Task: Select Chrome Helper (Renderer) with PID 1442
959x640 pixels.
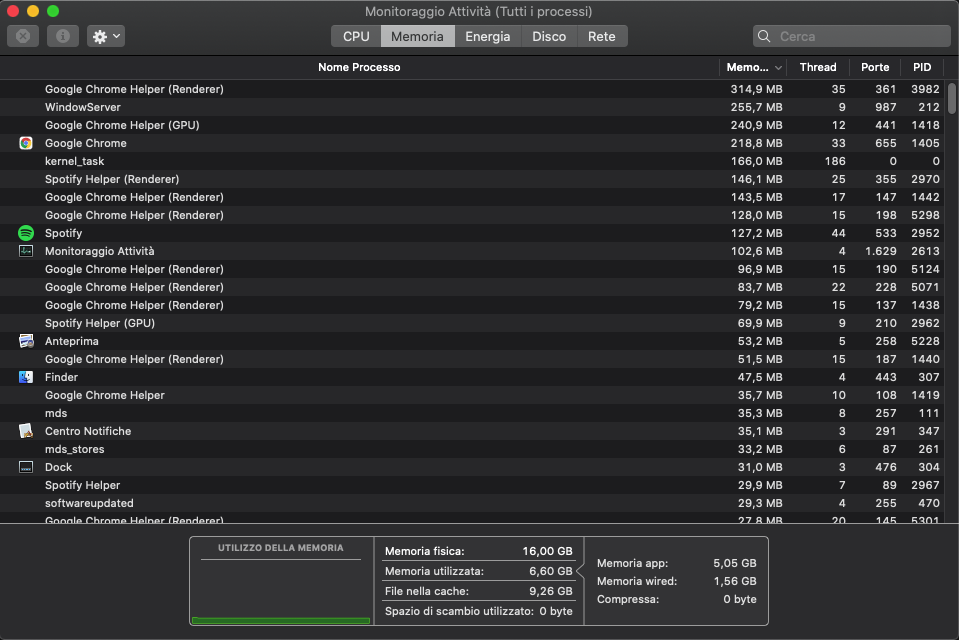Action: coord(472,197)
